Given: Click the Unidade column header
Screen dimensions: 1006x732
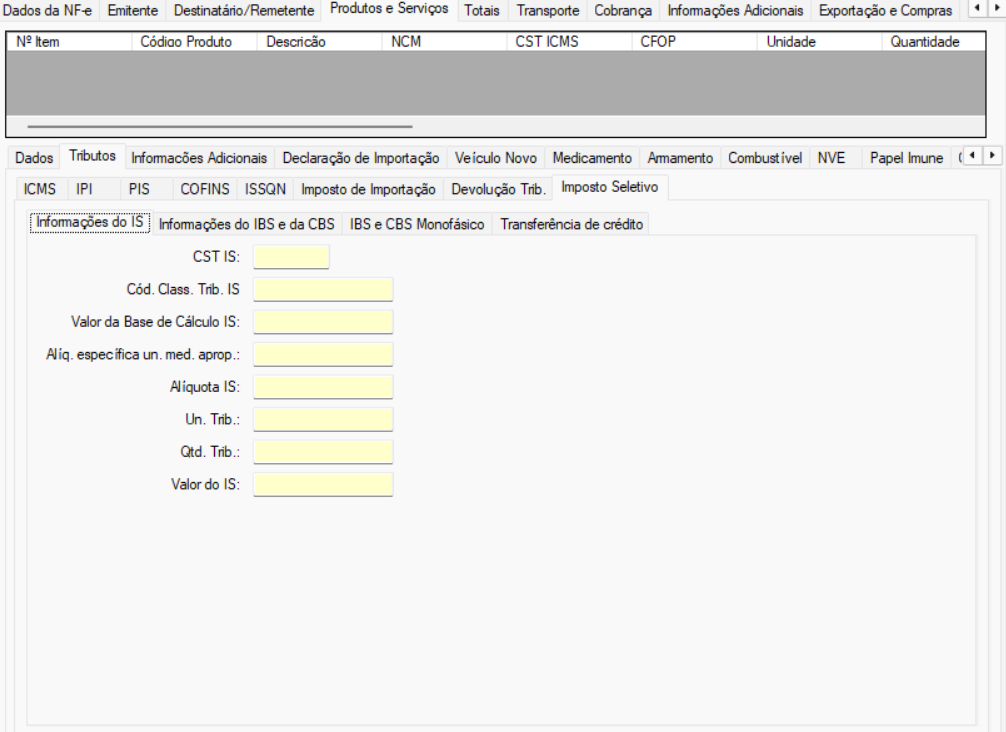Looking at the screenshot, I should 819,42.
